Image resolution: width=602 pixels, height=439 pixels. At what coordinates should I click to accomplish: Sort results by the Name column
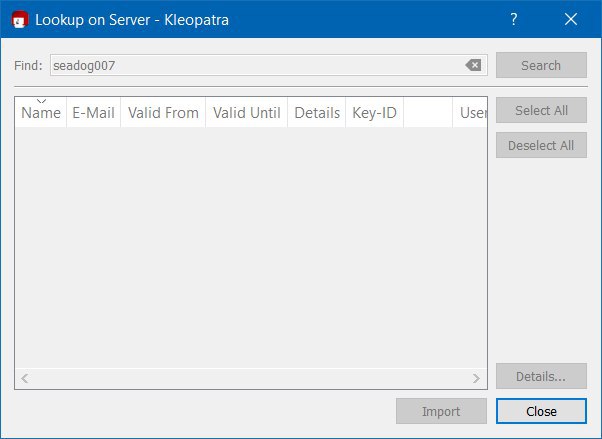tap(41, 113)
